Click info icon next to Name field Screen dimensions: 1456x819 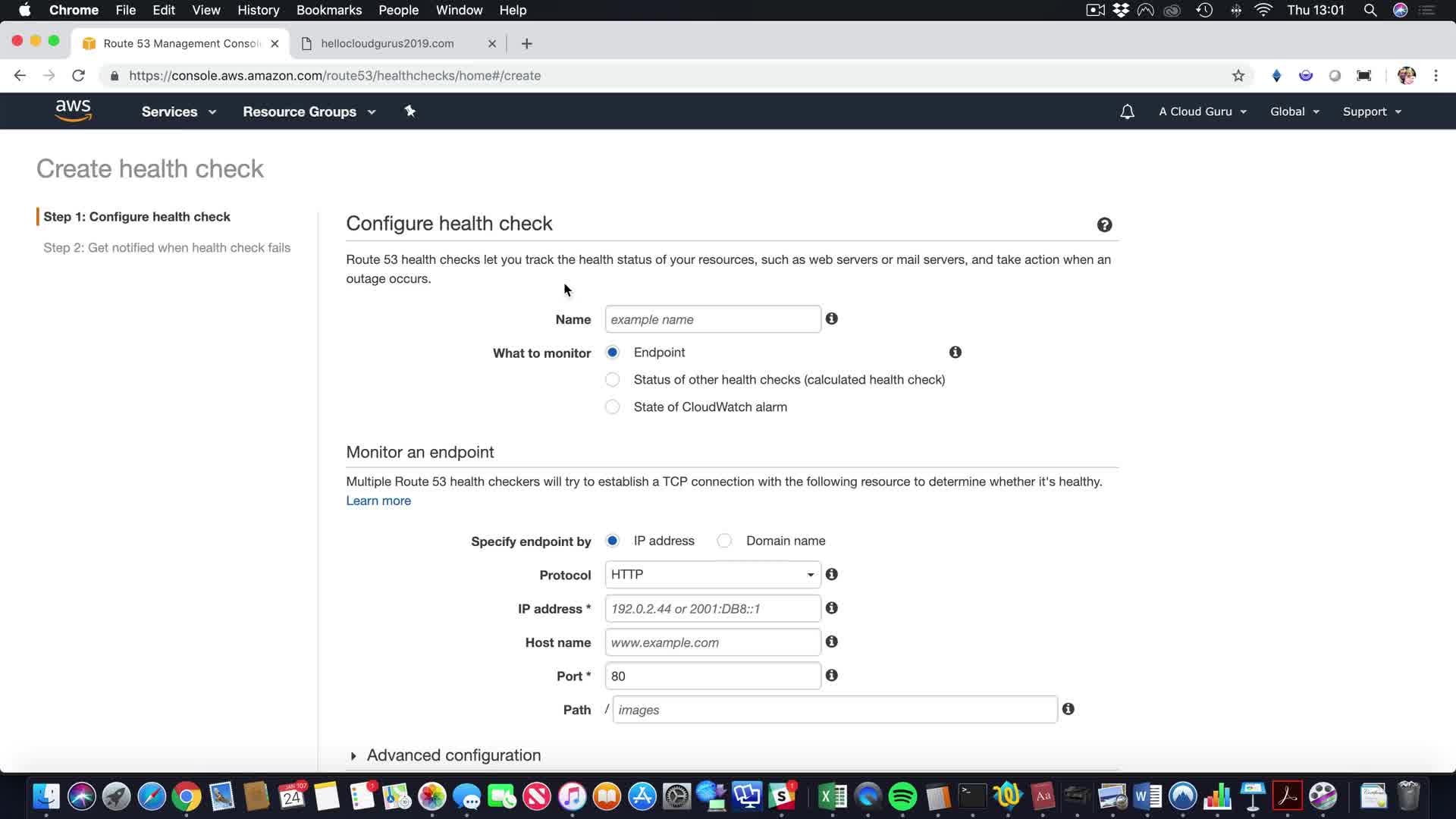pyautogui.click(x=832, y=318)
